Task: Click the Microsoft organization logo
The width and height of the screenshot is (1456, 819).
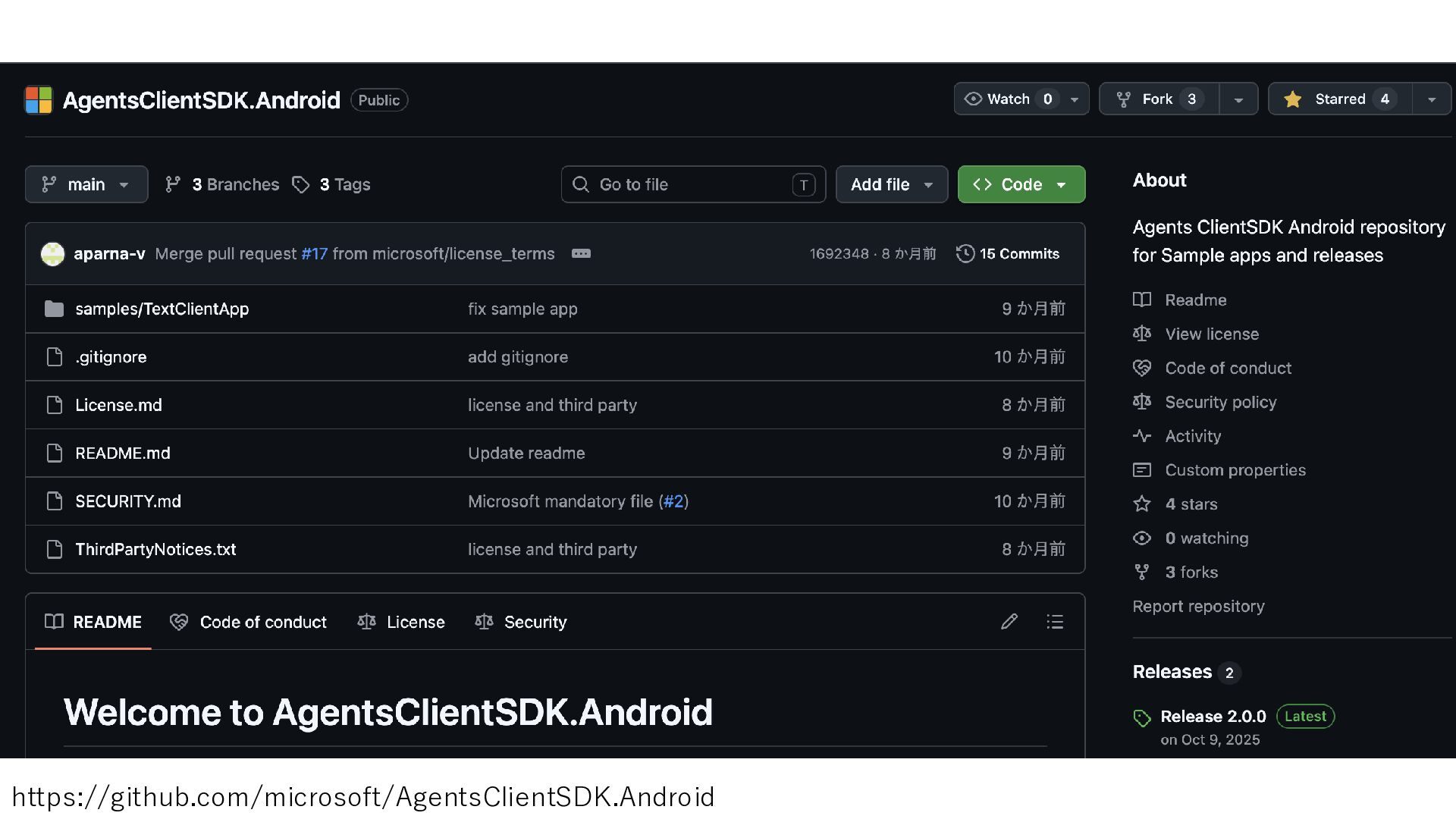Action: pos(39,100)
